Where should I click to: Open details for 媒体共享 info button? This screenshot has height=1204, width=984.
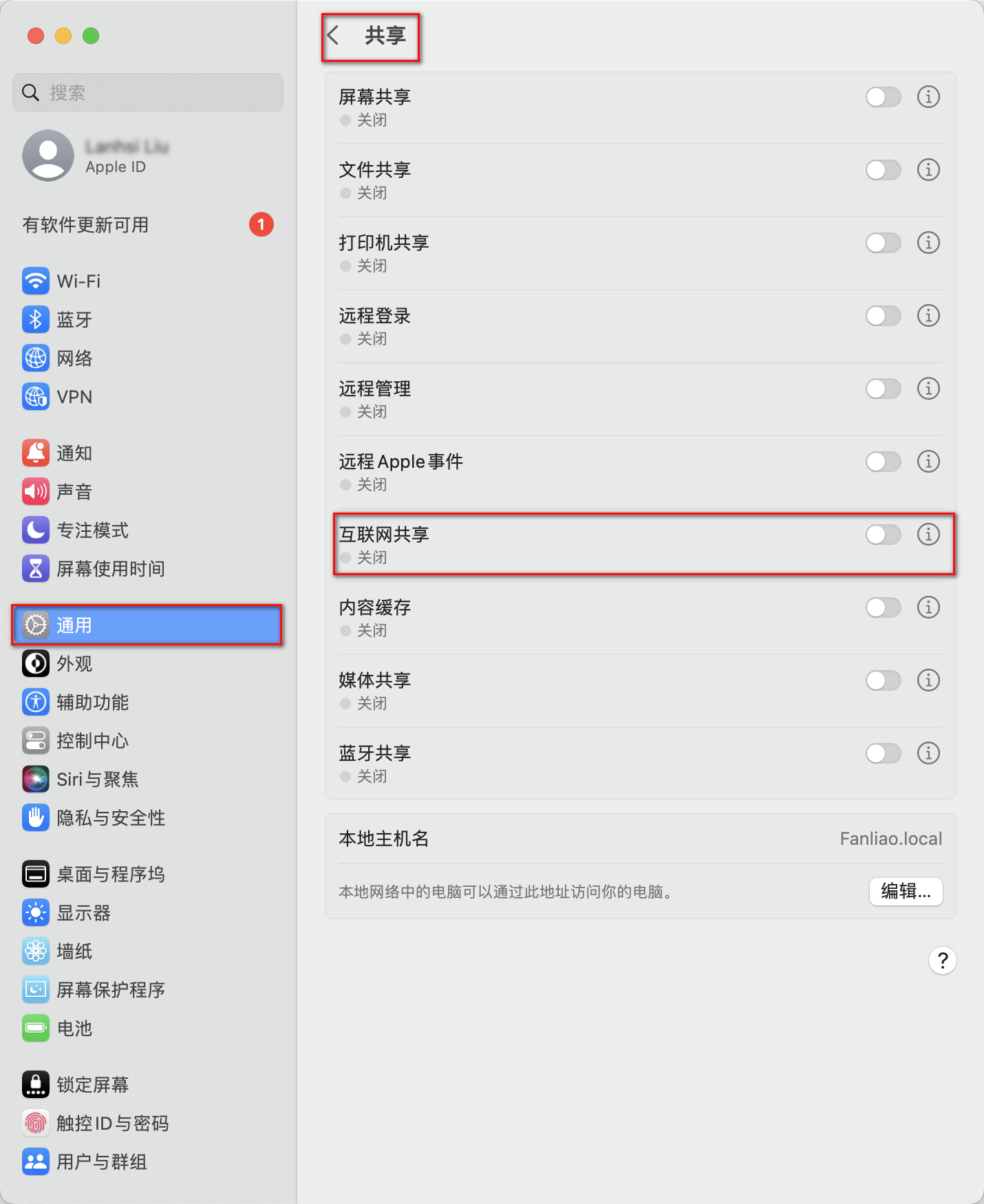[928, 680]
